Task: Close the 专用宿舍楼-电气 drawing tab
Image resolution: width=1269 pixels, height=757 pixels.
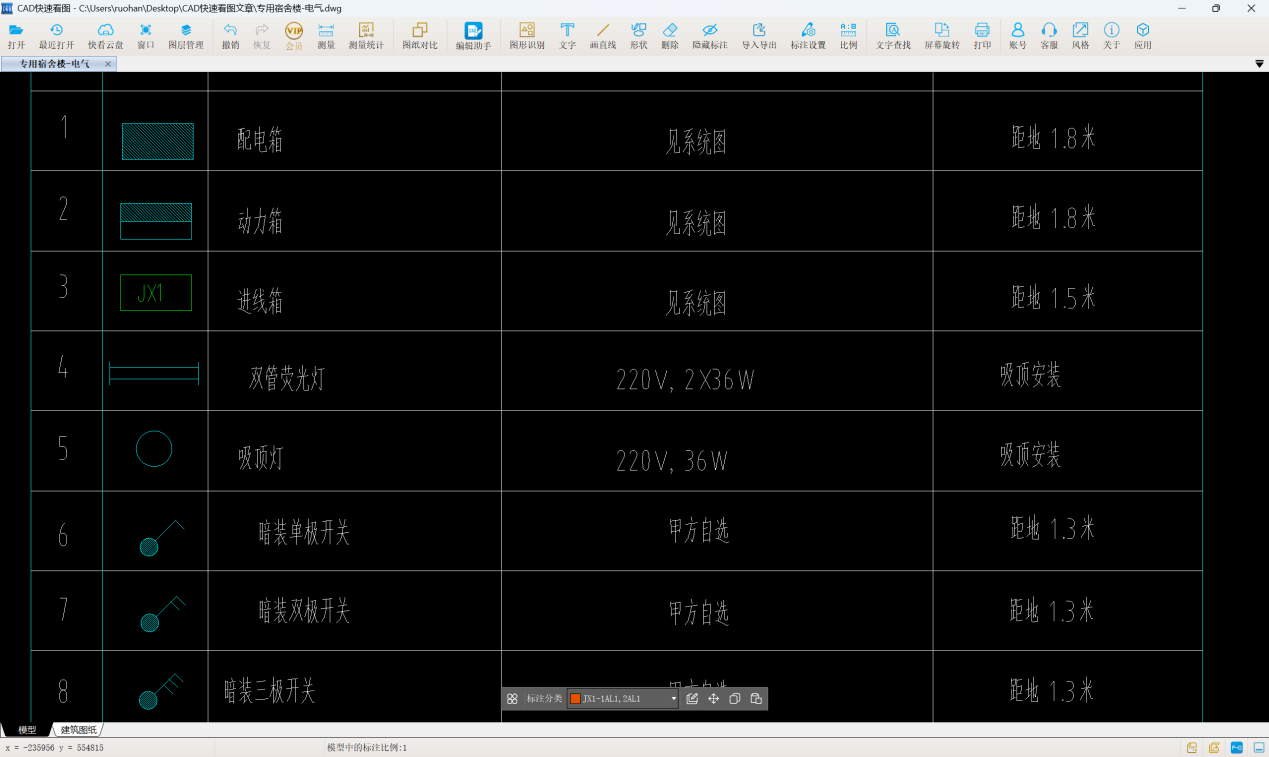Action: pyautogui.click(x=108, y=64)
